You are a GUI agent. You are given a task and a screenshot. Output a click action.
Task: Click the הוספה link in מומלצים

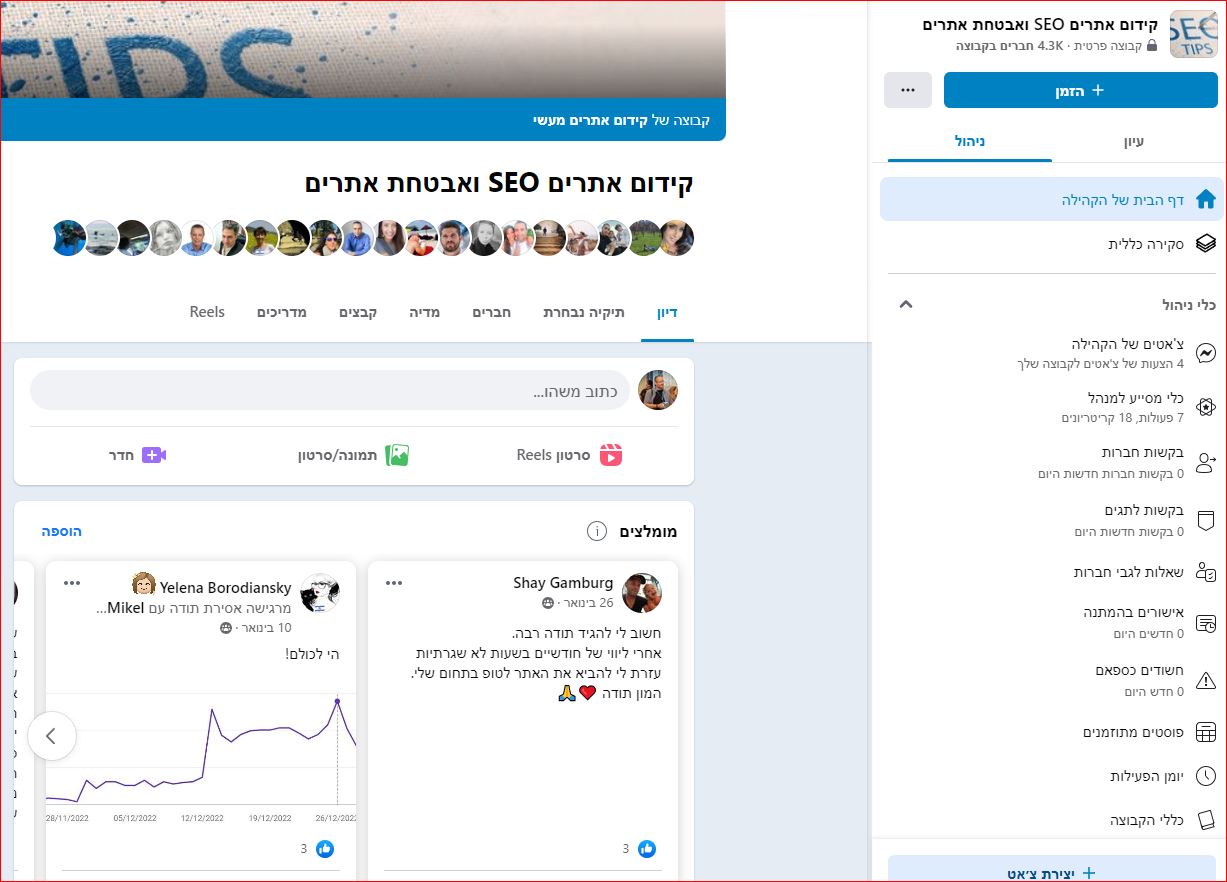click(x=62, y=531)
